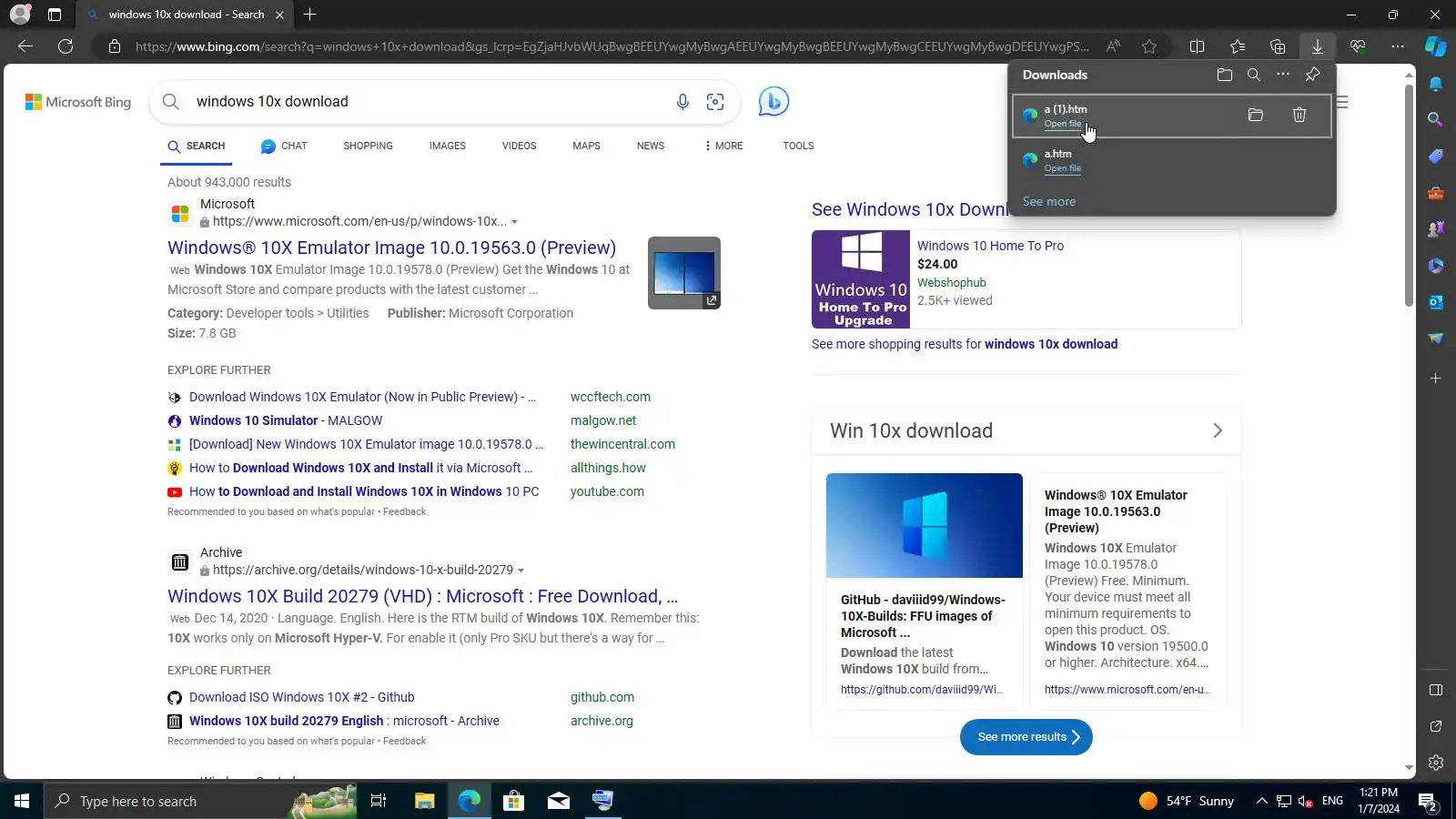Open Outlook in Edge sidebar

pos(1436,302)
